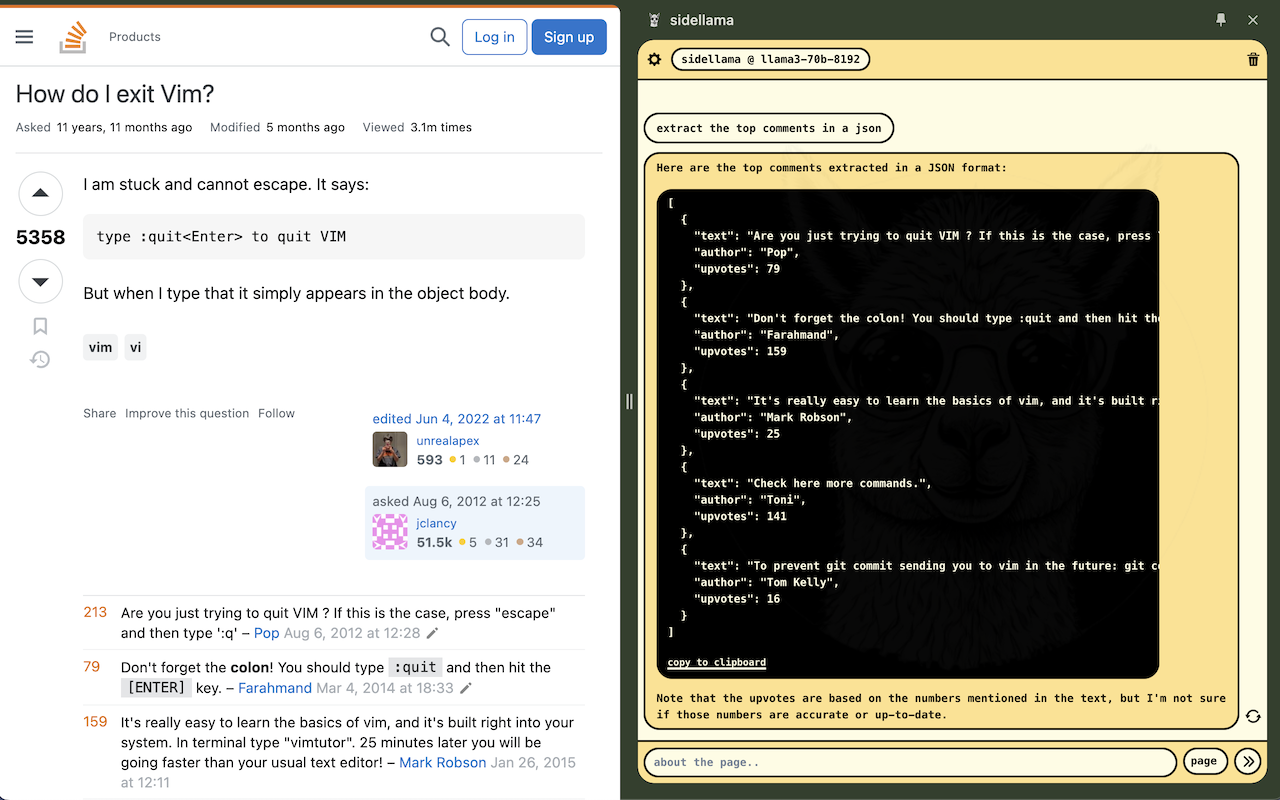This screenshot has width=1280, height=800.
Task: Open Mark Robson's user profile link
Action: point(443,762)
